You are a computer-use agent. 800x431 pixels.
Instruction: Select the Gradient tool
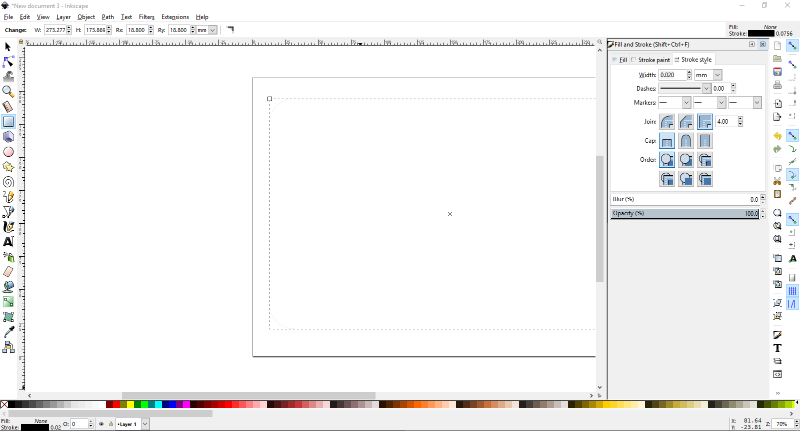[x=8, y=302]
